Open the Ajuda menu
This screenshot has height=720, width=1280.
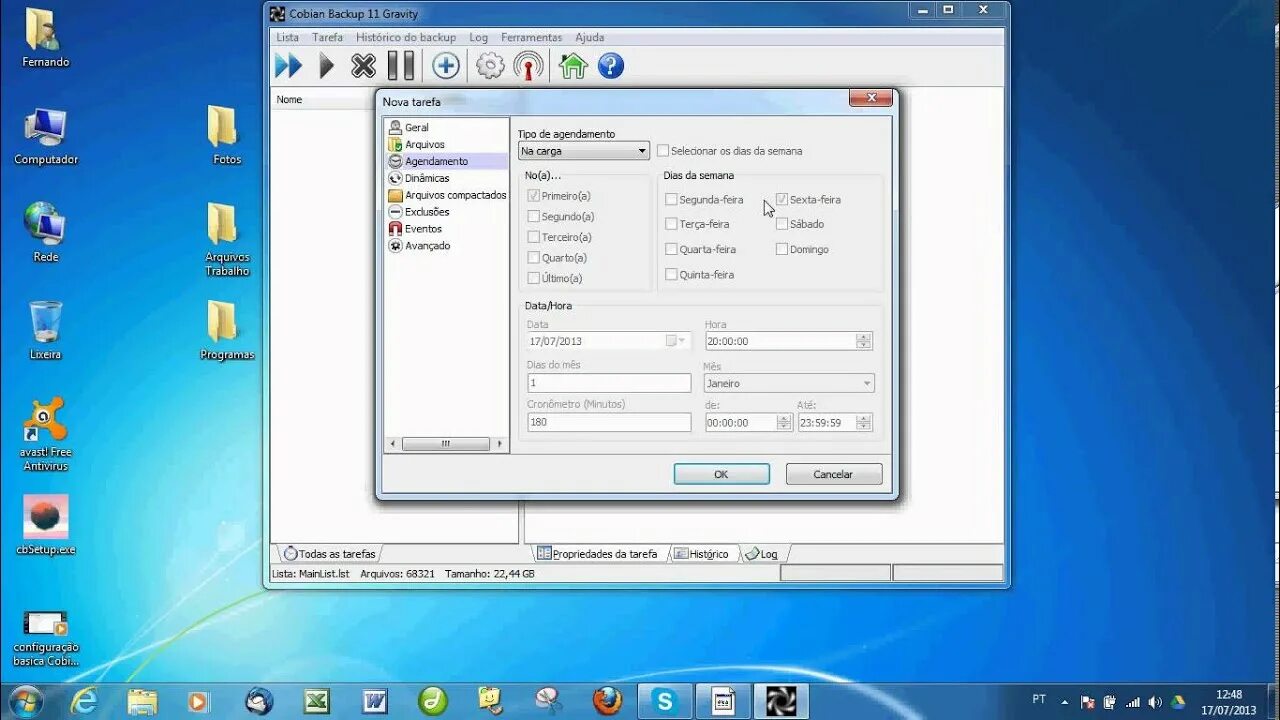589,37
